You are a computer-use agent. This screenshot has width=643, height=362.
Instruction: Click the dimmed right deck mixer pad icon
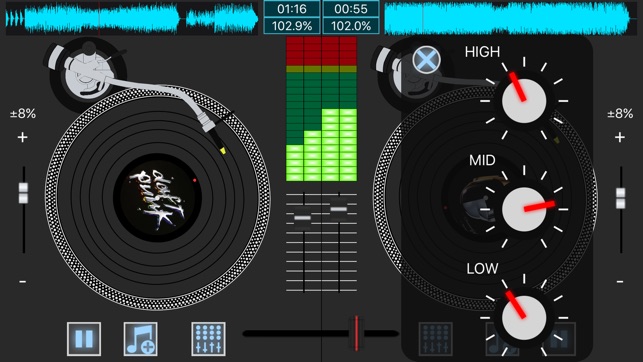[436, 339]
